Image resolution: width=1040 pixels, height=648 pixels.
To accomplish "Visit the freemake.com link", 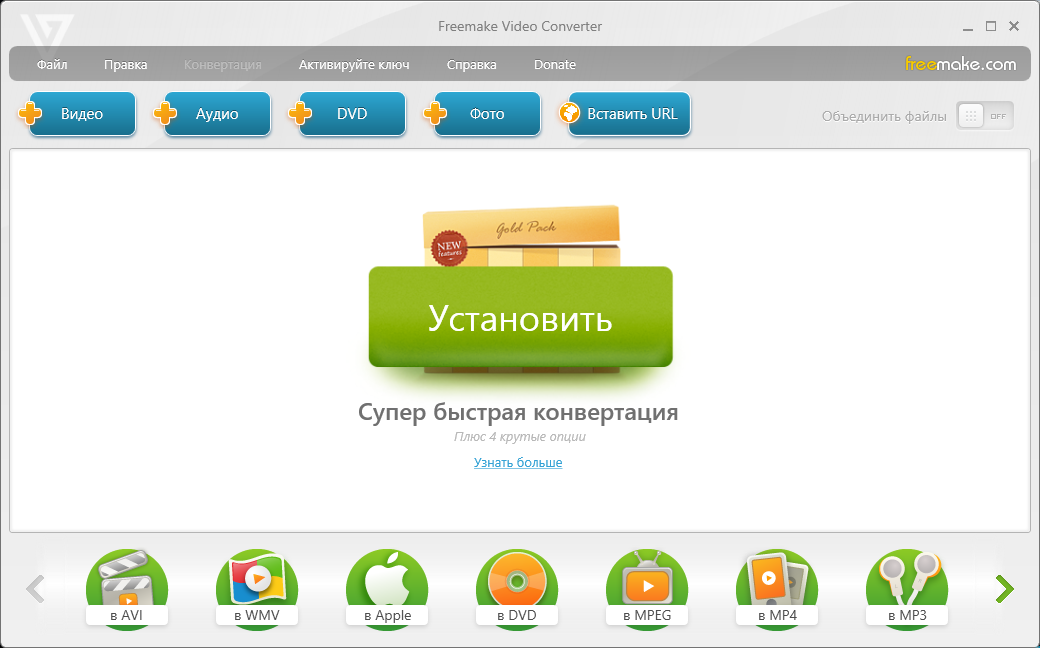I will coord(960,64).
